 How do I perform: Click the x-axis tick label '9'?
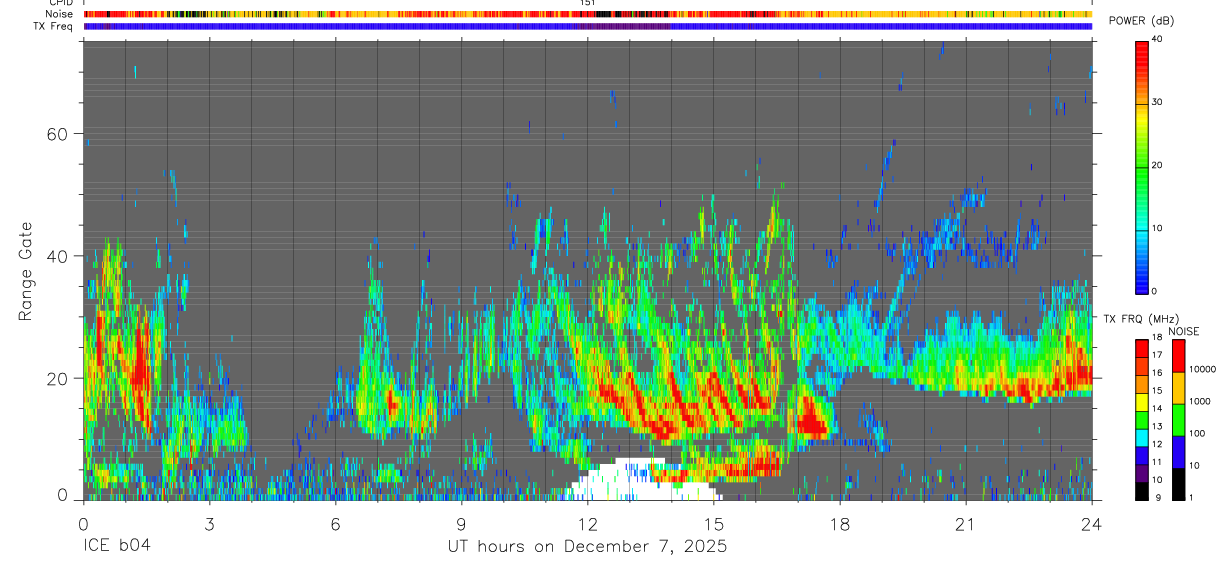pos(461,524)
